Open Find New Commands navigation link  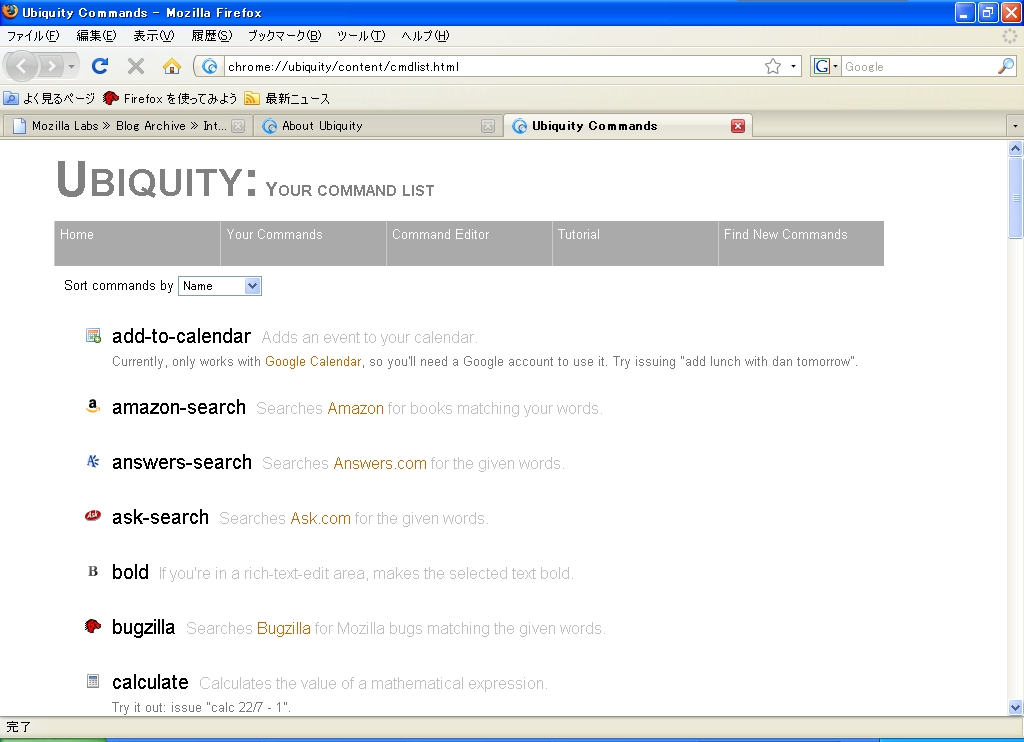point(801,244)
